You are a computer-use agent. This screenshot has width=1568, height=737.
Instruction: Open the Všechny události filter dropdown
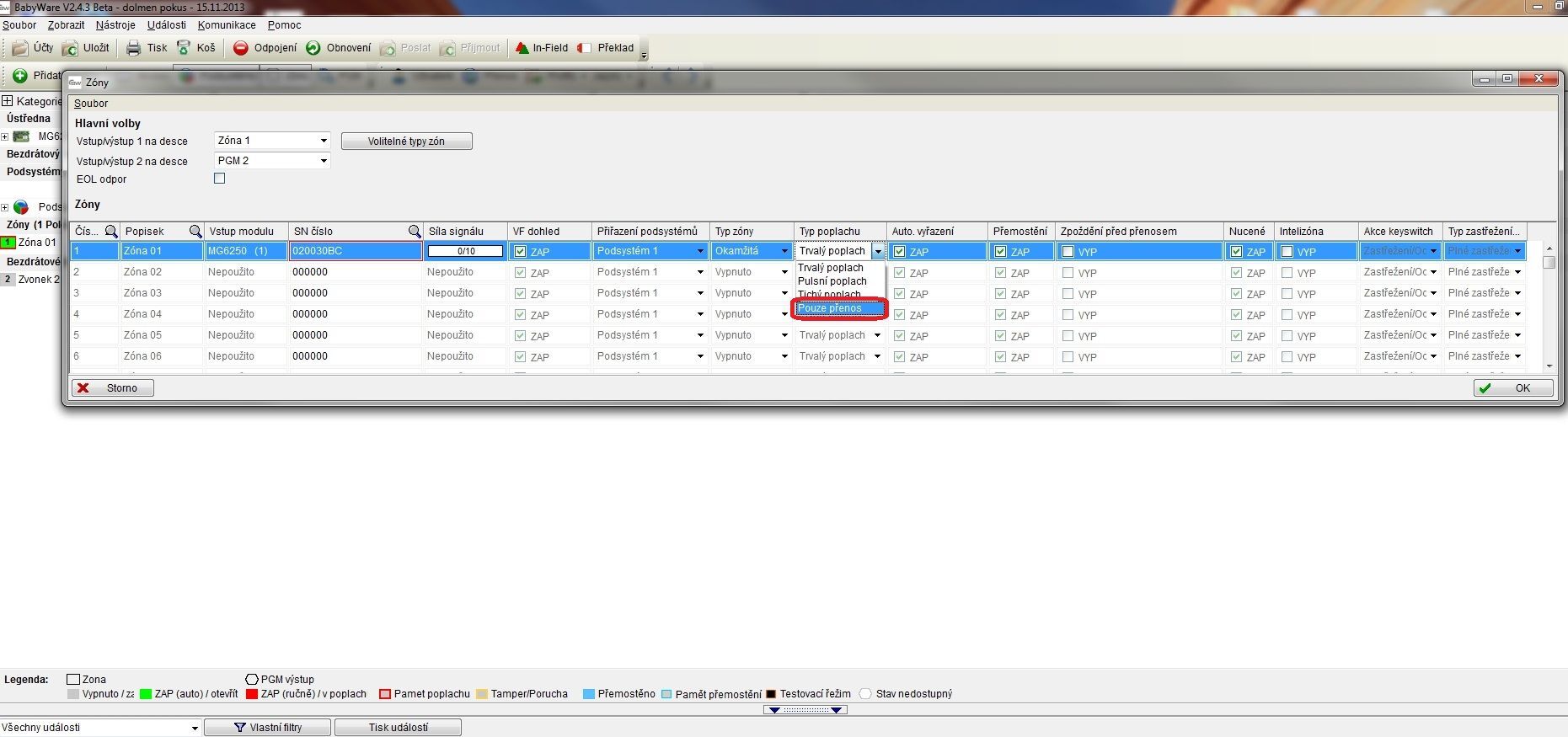point(194,728)
